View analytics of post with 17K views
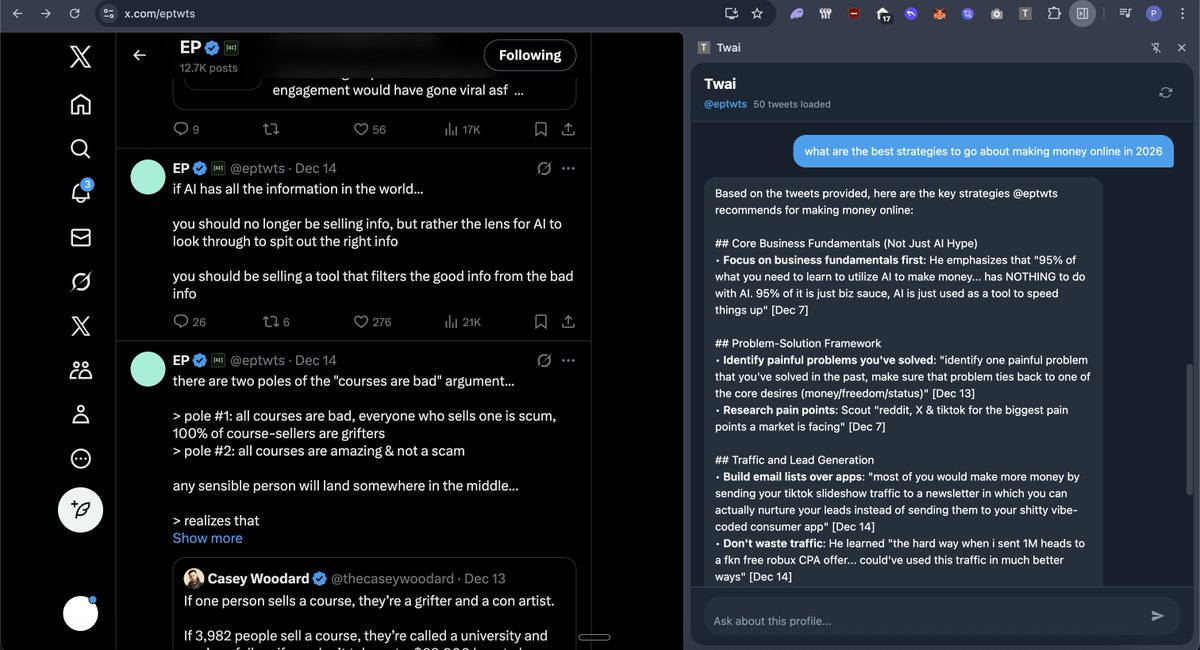 point(462,129)
